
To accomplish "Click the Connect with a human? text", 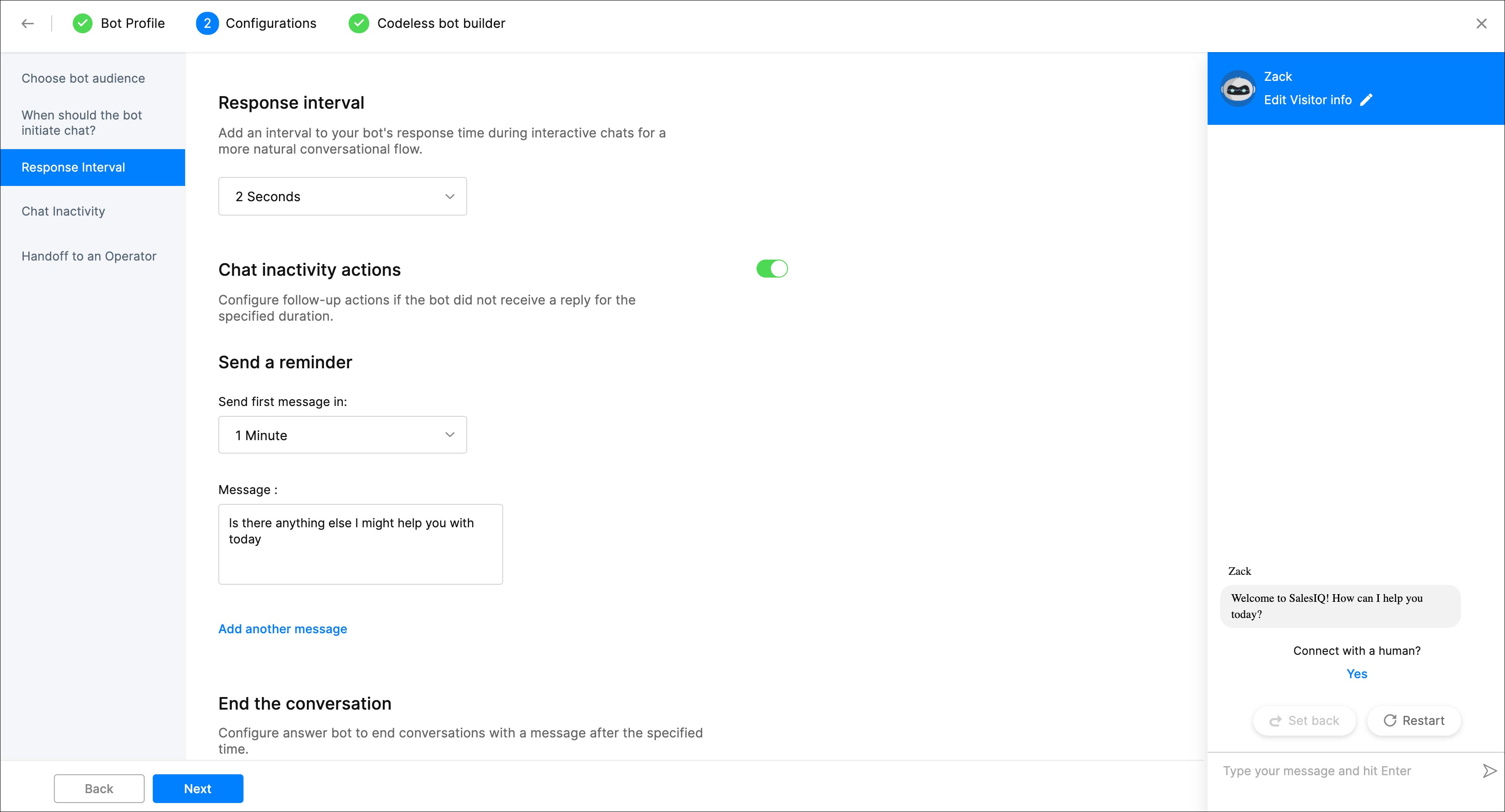I will [1357, 651].
